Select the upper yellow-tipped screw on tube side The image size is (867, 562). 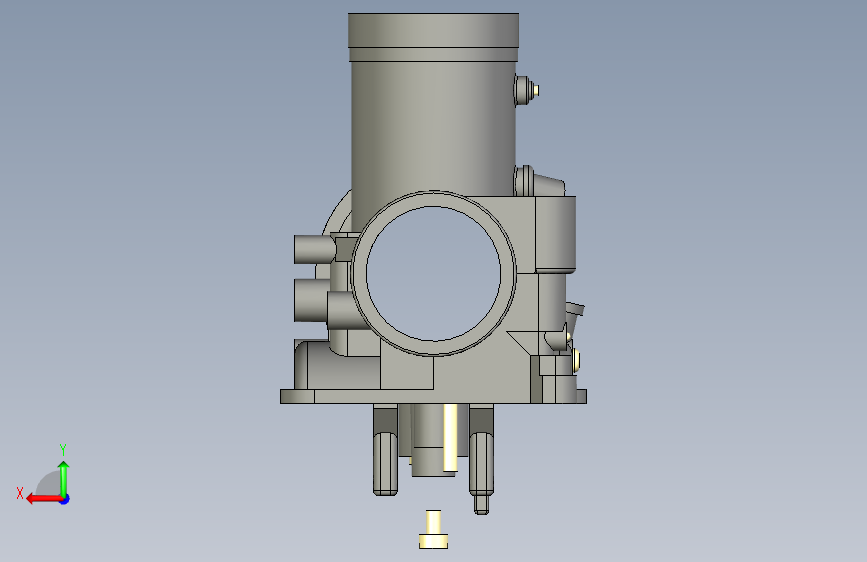[526, 91]
